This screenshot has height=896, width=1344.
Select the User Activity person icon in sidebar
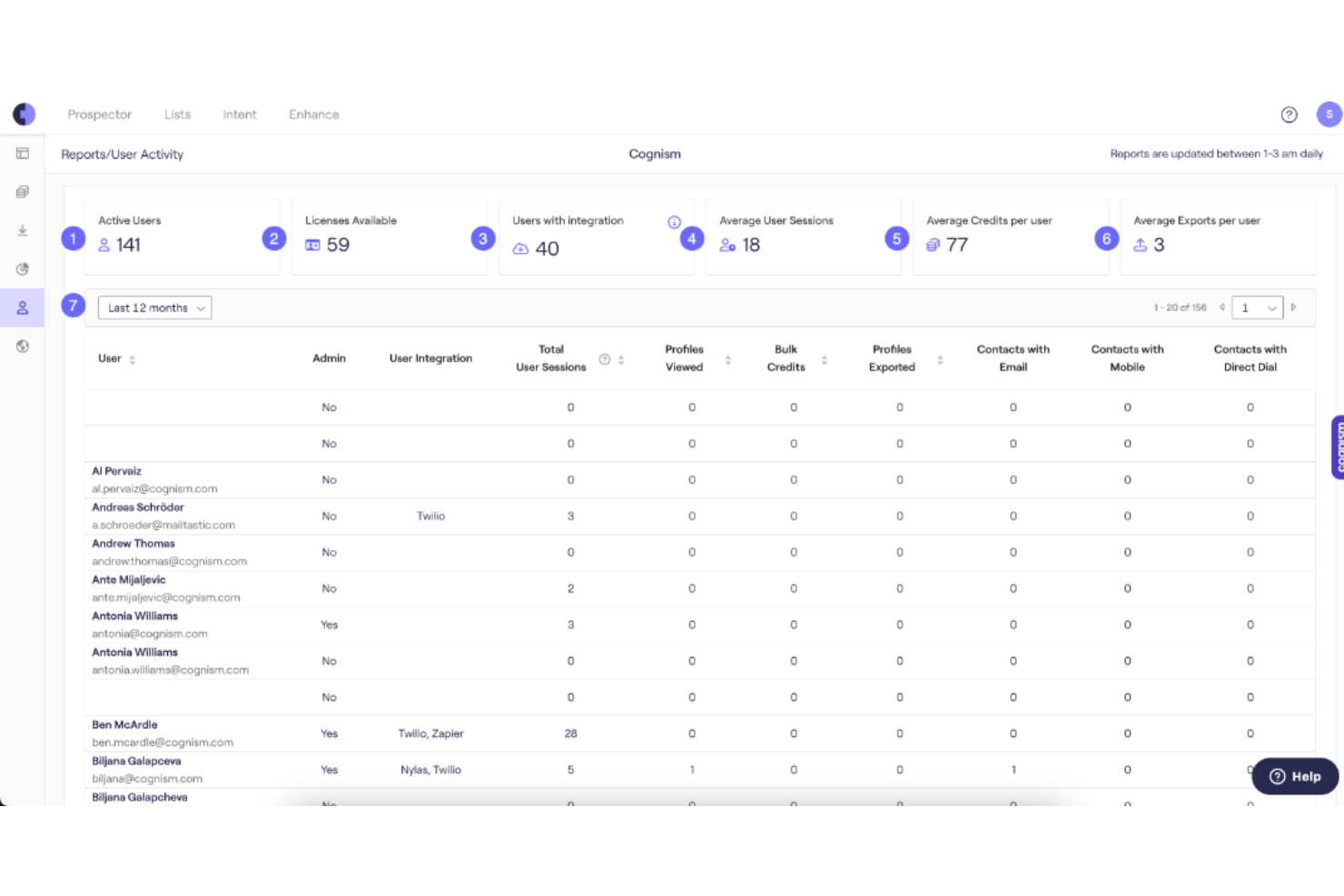coord(23,308)
